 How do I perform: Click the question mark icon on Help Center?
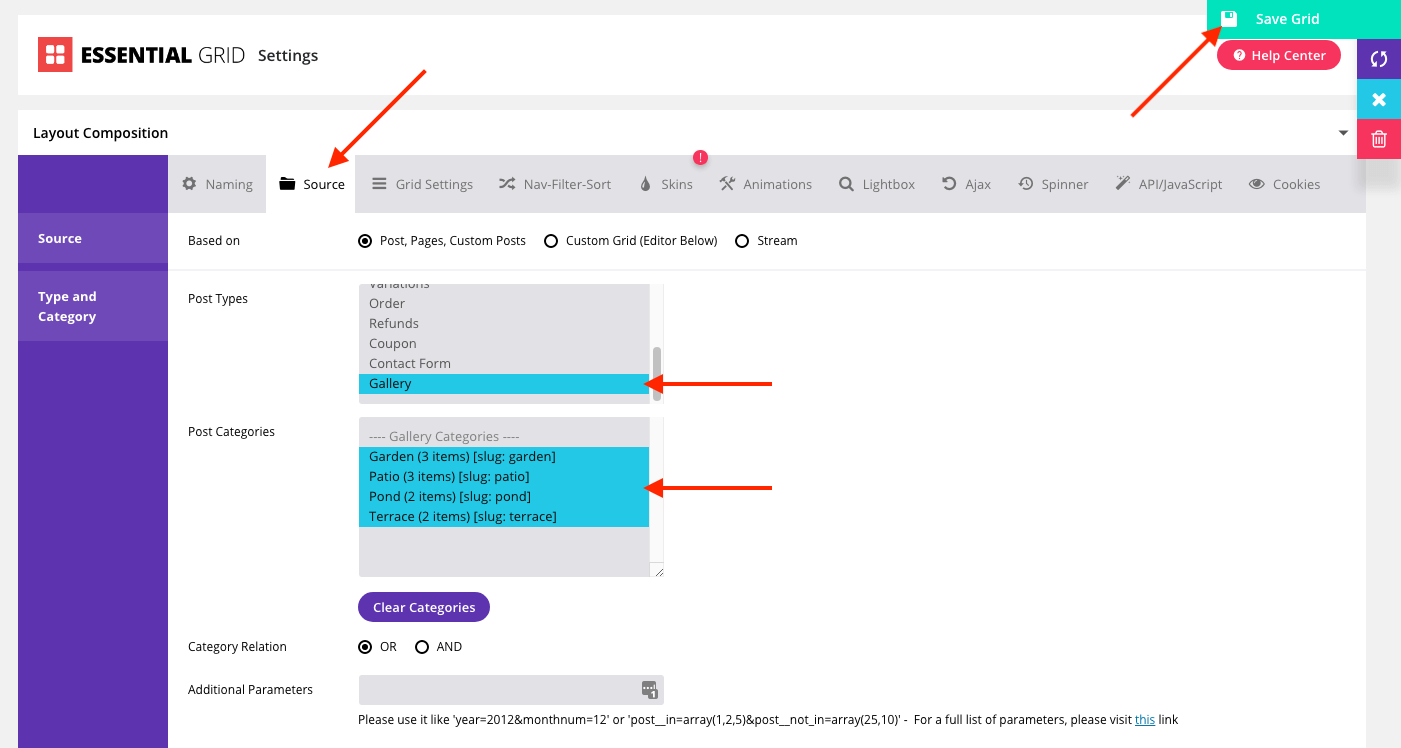(1239, 55)
